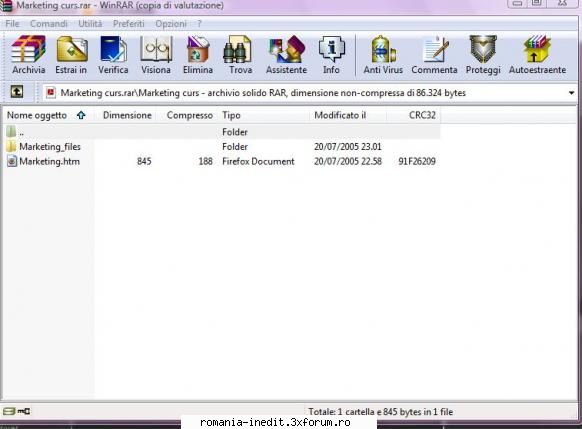The height and width of the screenshot is (429, 582).
Task: Go up one folder level button
Action: tap(17, 92)
